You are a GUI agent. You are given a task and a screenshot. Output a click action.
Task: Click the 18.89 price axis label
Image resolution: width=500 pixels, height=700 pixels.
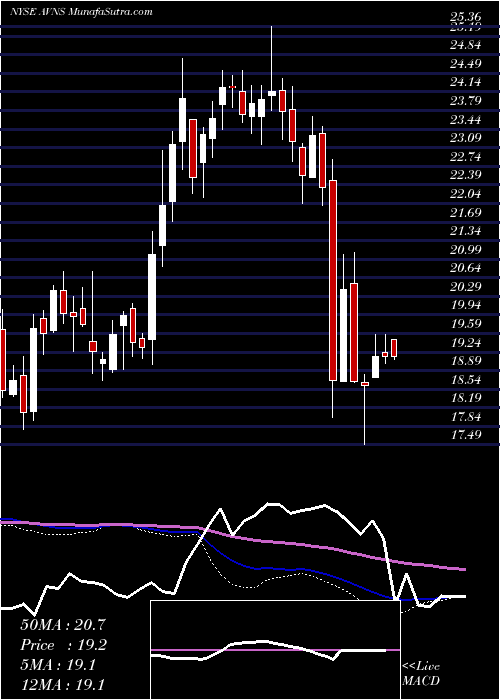pyautogui.click(x=466, y=360)
